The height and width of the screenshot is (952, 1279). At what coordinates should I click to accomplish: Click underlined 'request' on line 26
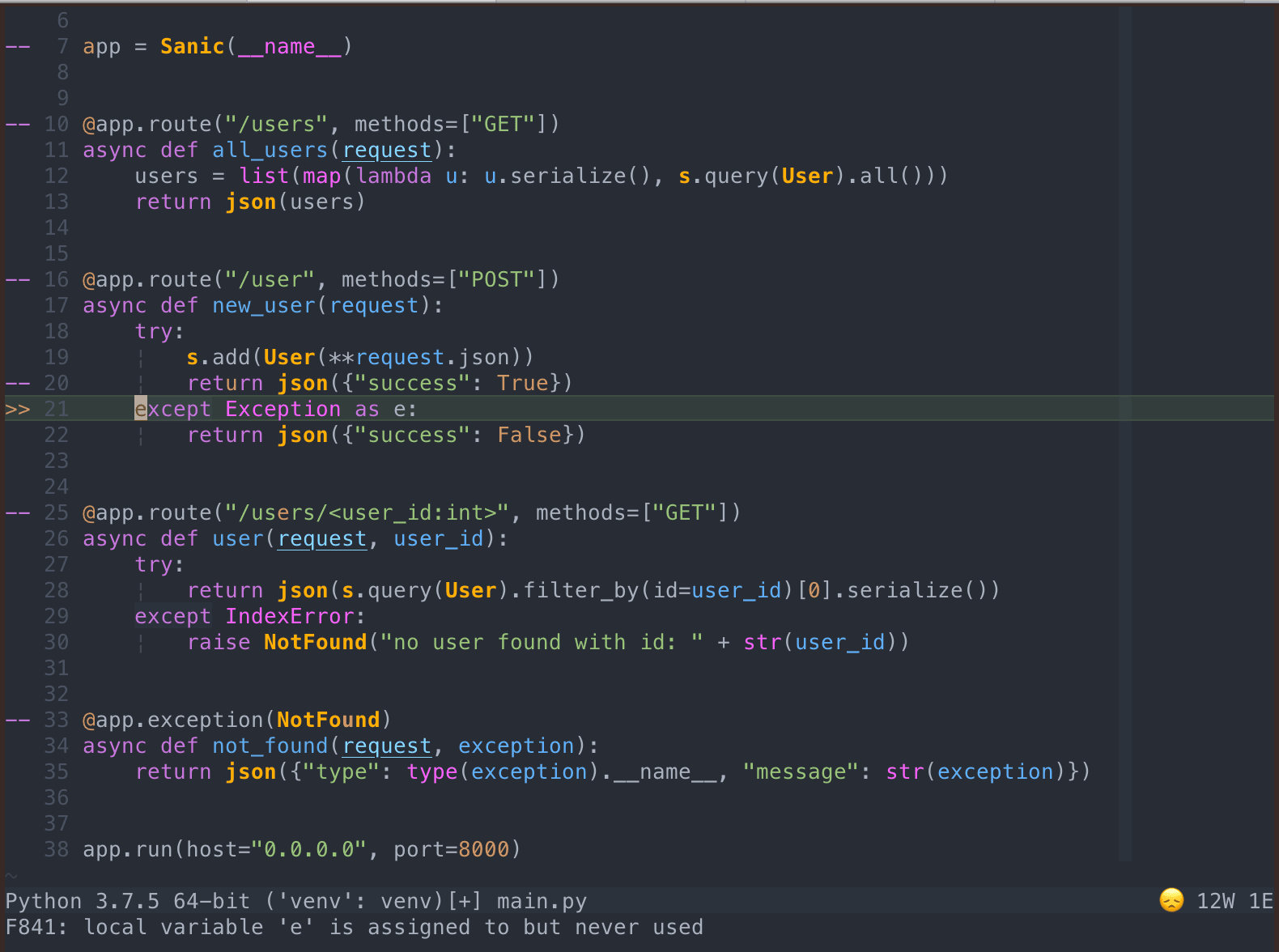point(322,538)
